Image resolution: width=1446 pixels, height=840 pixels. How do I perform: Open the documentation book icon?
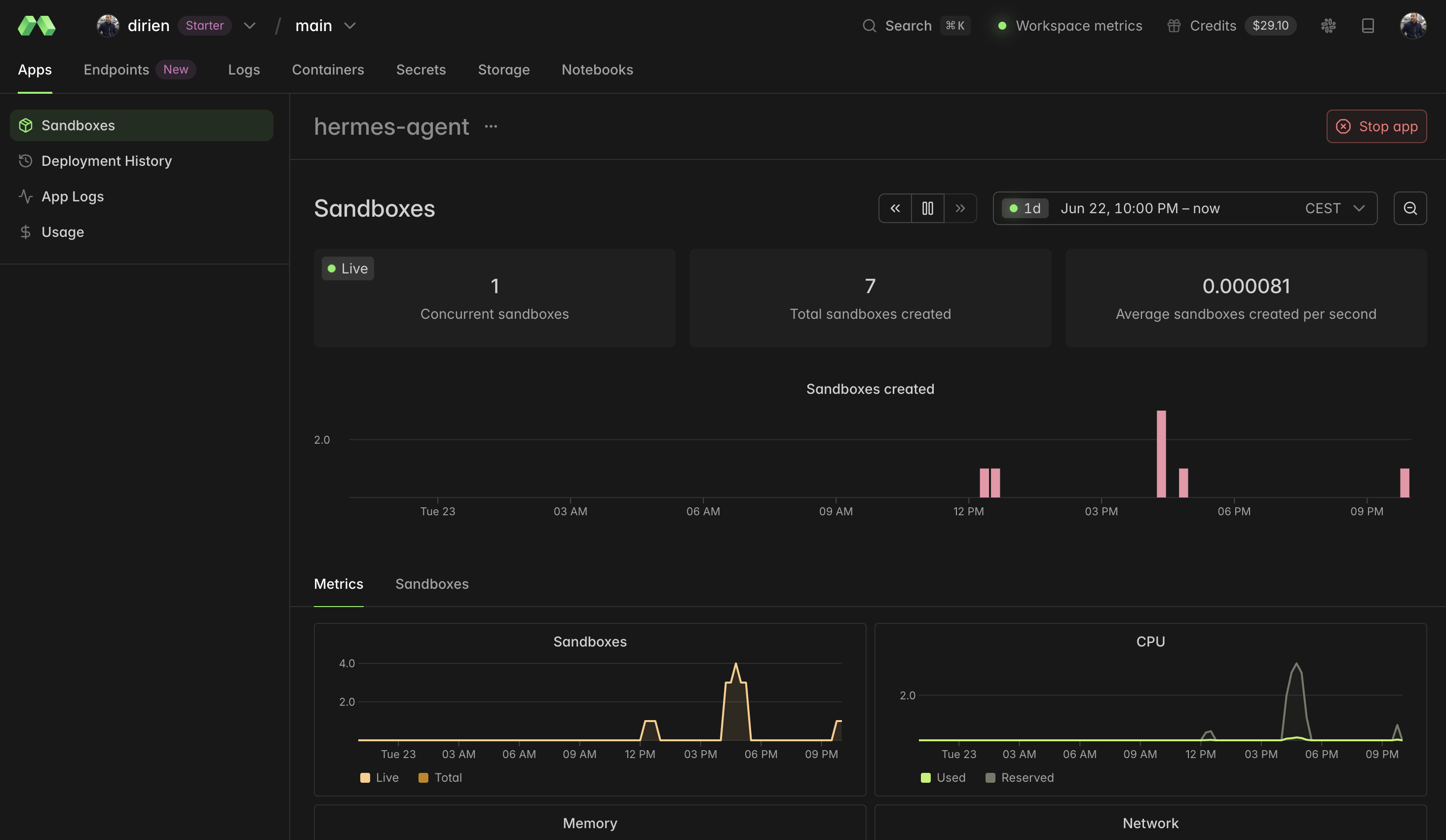(1368, 26)
